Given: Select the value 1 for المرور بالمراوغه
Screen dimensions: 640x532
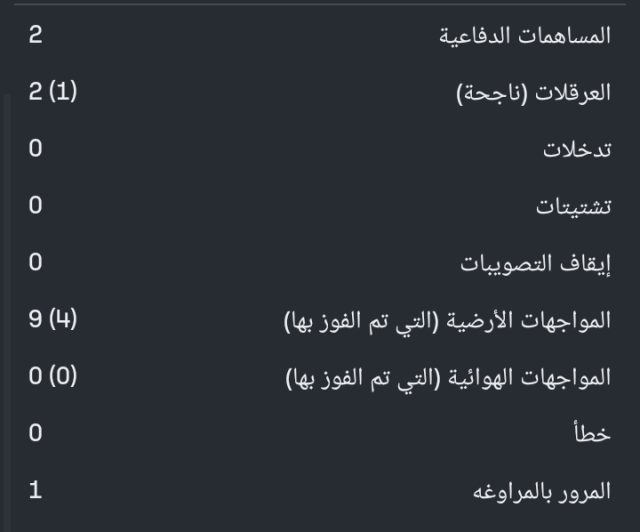Looking at the screenshot, I should point(35,492).
